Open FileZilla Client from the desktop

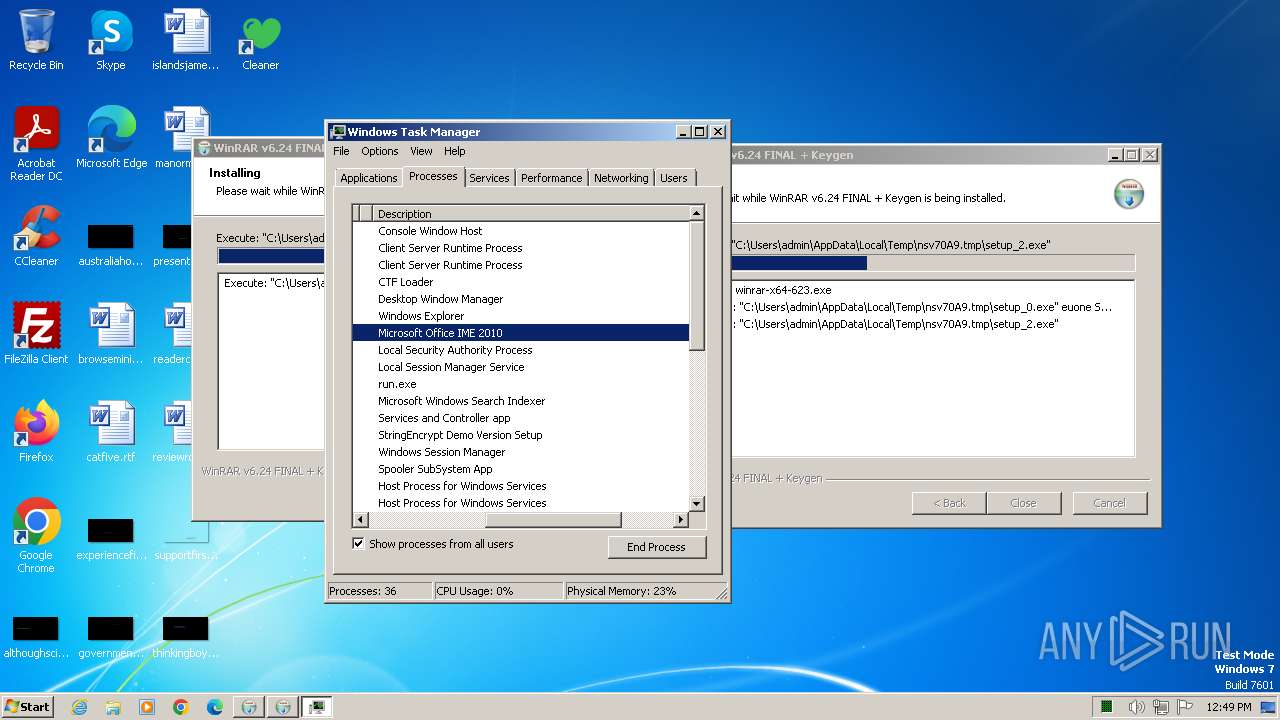[x=36, y=334]
